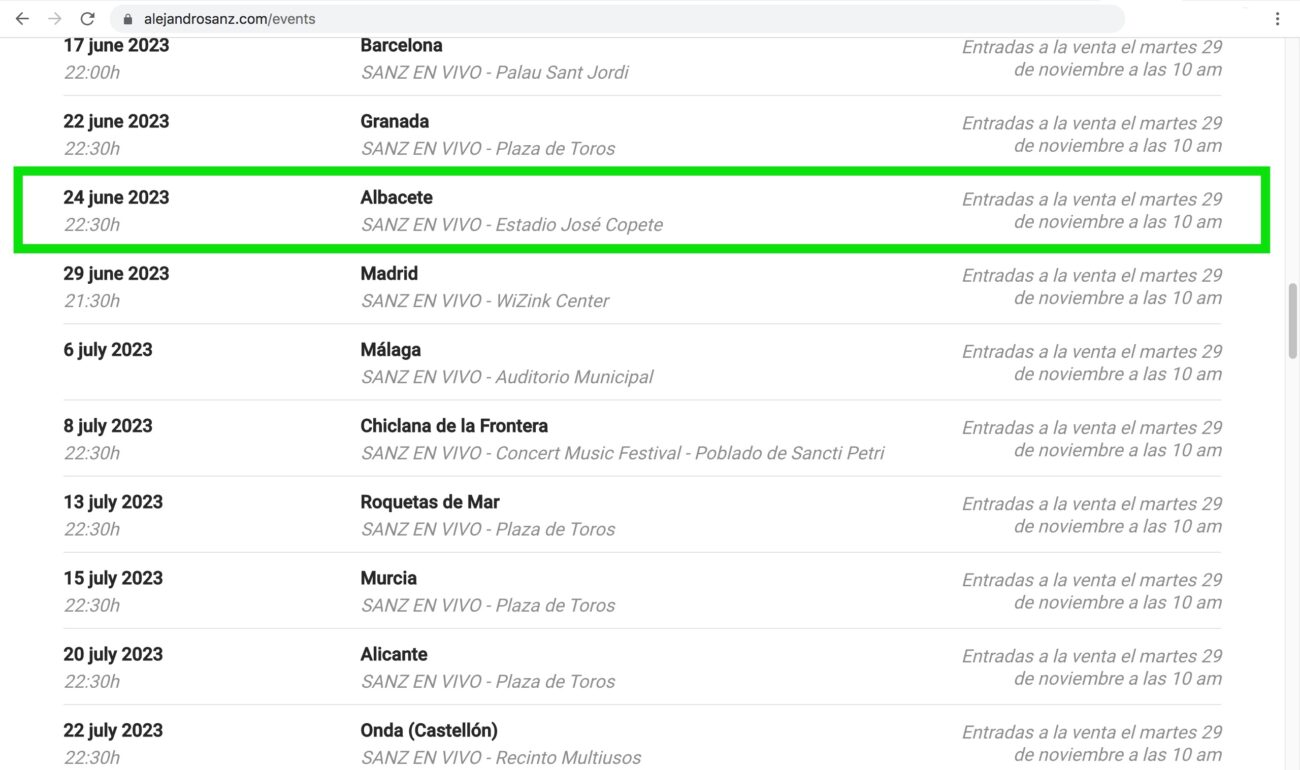Open the Málaga Auditorio Municipal event

tap(642, 362)
